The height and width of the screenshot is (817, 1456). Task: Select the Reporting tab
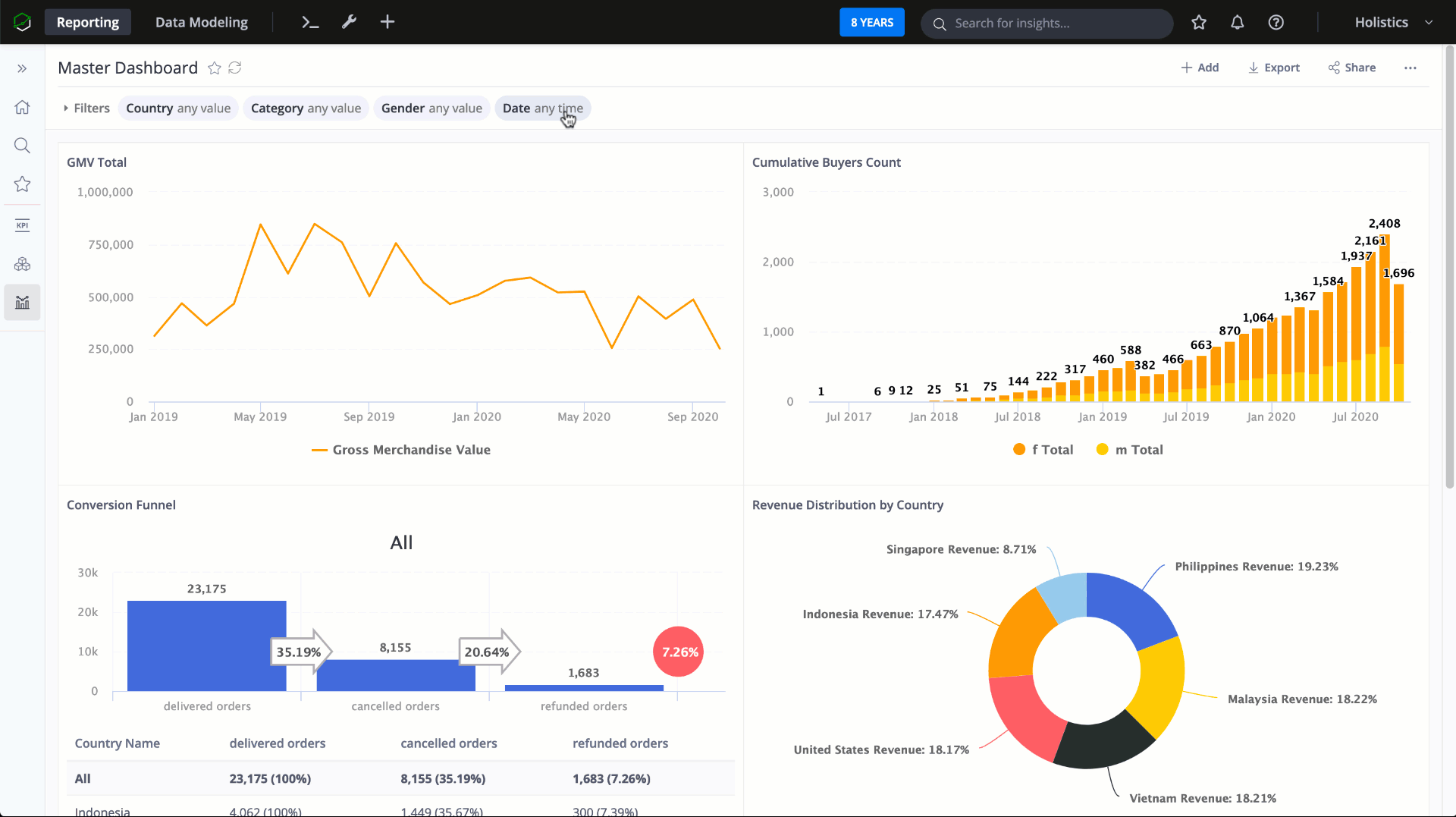coord(87,23)
